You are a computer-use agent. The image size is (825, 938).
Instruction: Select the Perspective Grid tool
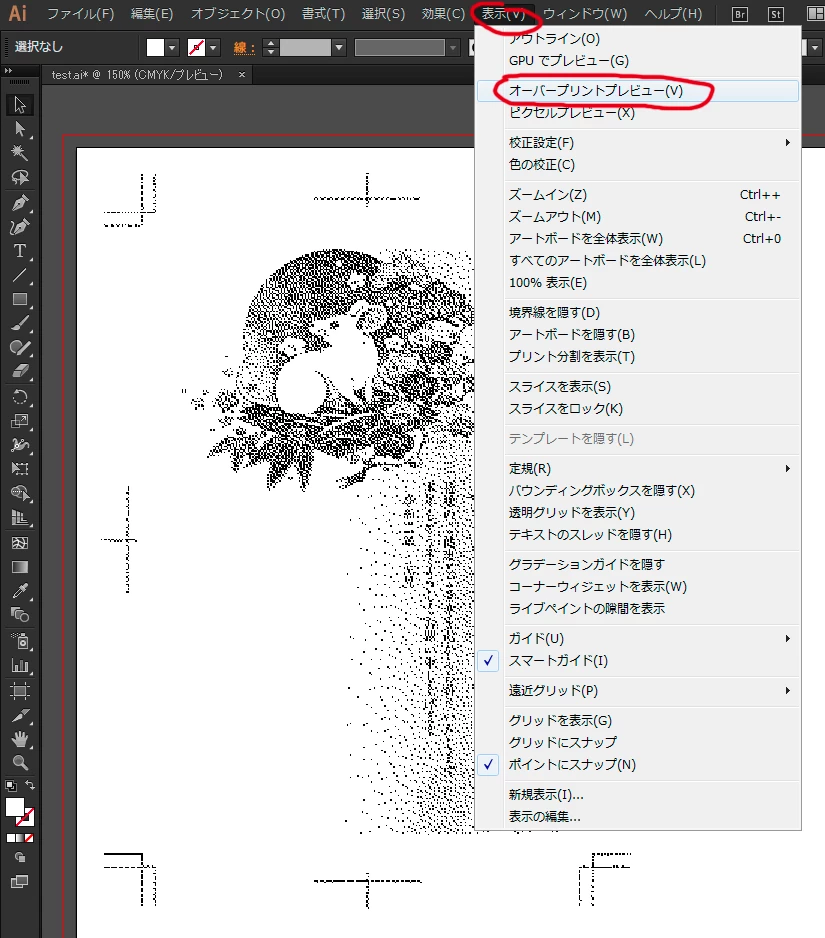pos(20,518)
